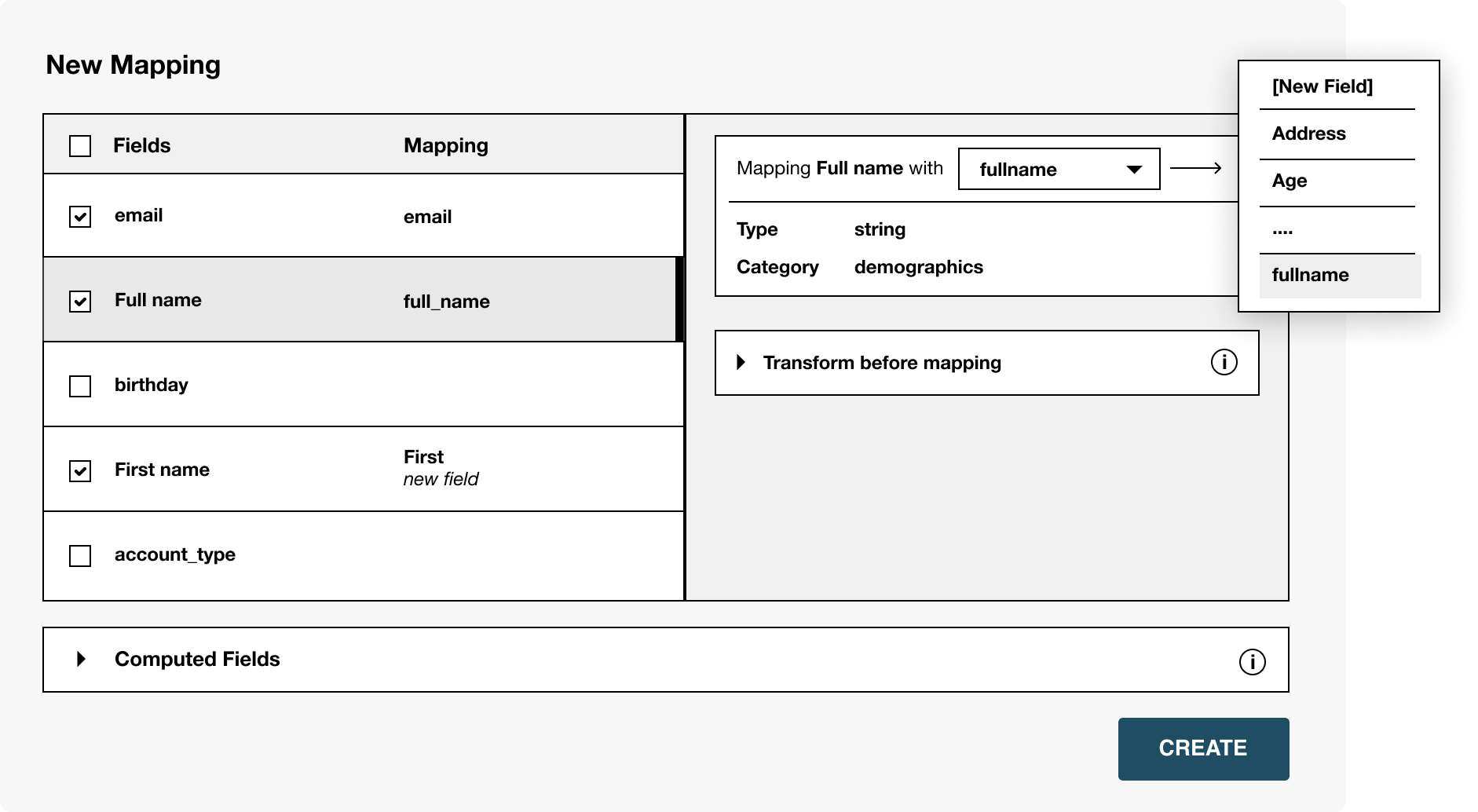Screen dimensions: 1478x812
Task: Click the CREATE button
Action: pyautogui.click(x=1203, y=748)
